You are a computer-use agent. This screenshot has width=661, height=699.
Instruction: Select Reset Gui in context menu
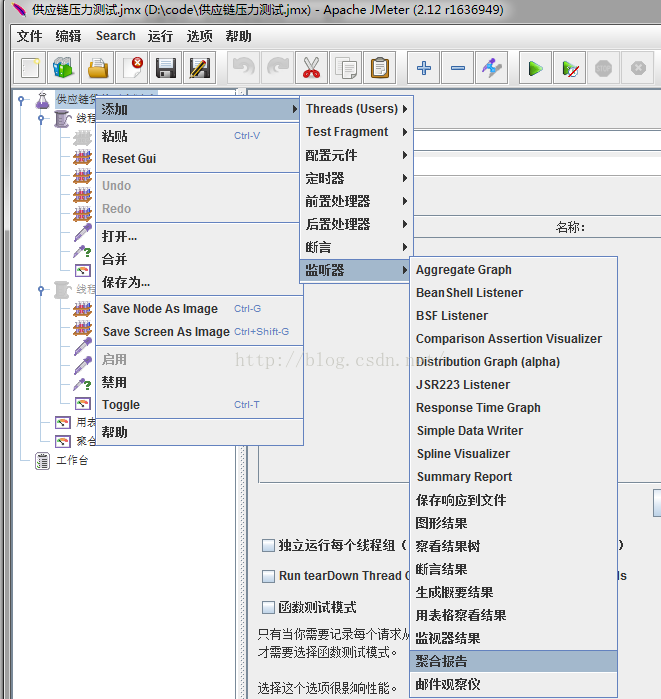click(x=198, y=159)
